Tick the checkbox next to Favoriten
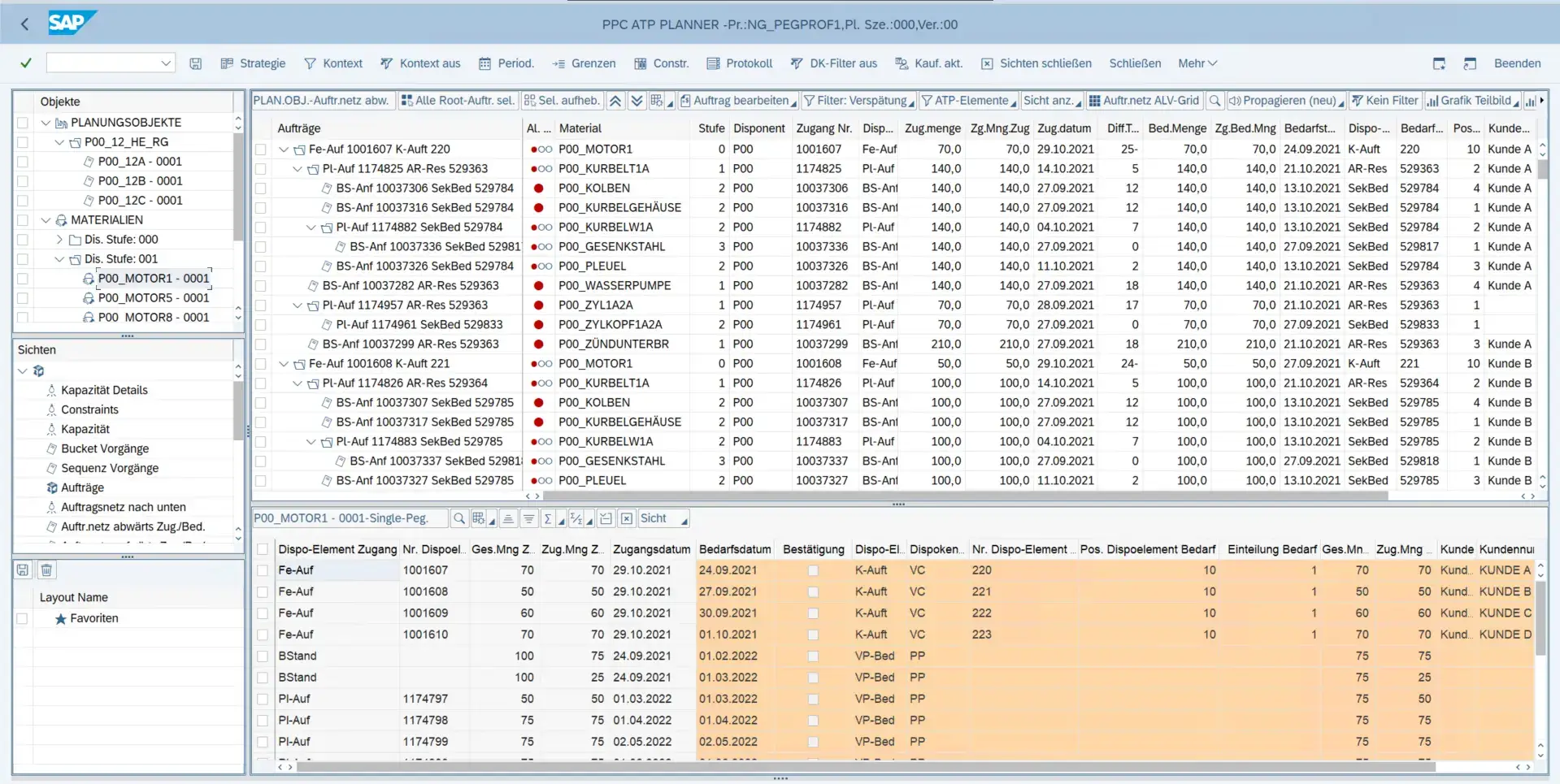Screen dimensions: 1560x784 click(23, 618)
